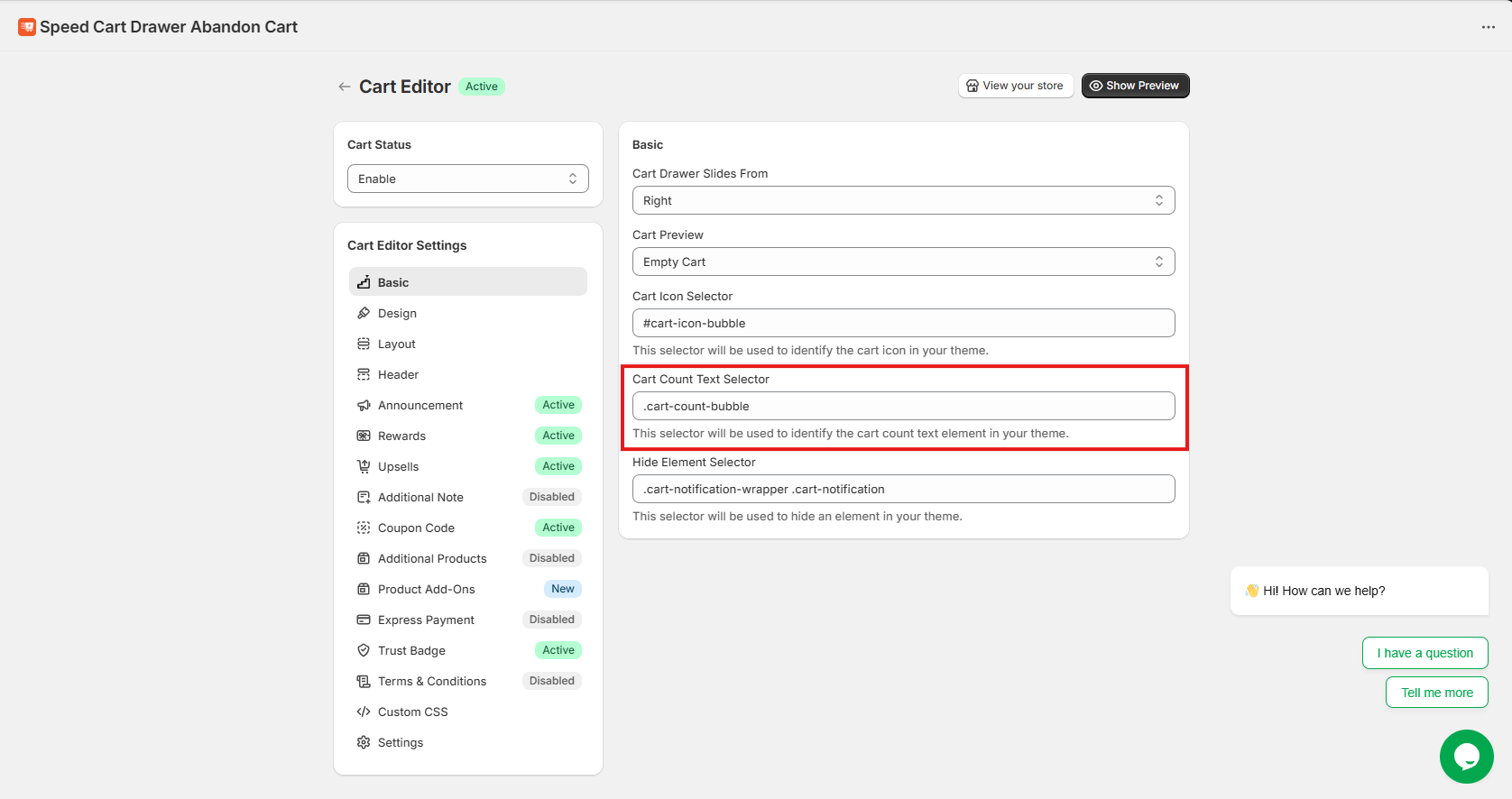Image resolution: width=1512 pixels, height=799 pixels.
Task: Click the Upsells cart icon
Action: pos(364,466)
